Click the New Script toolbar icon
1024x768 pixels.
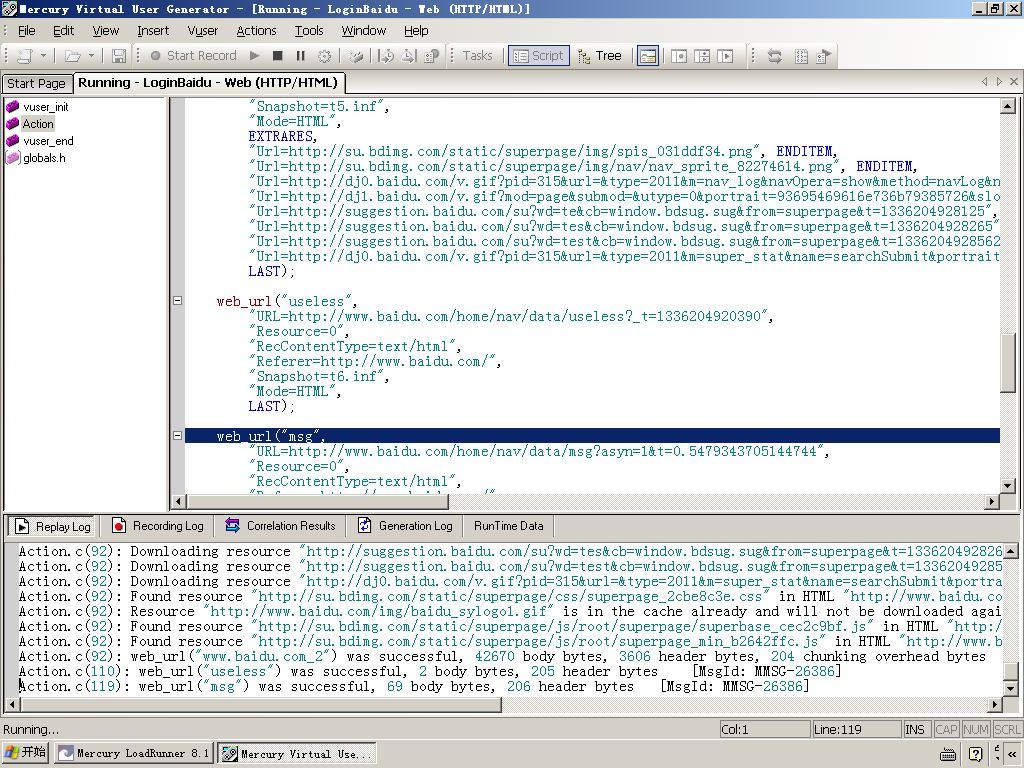coord(24,56)
